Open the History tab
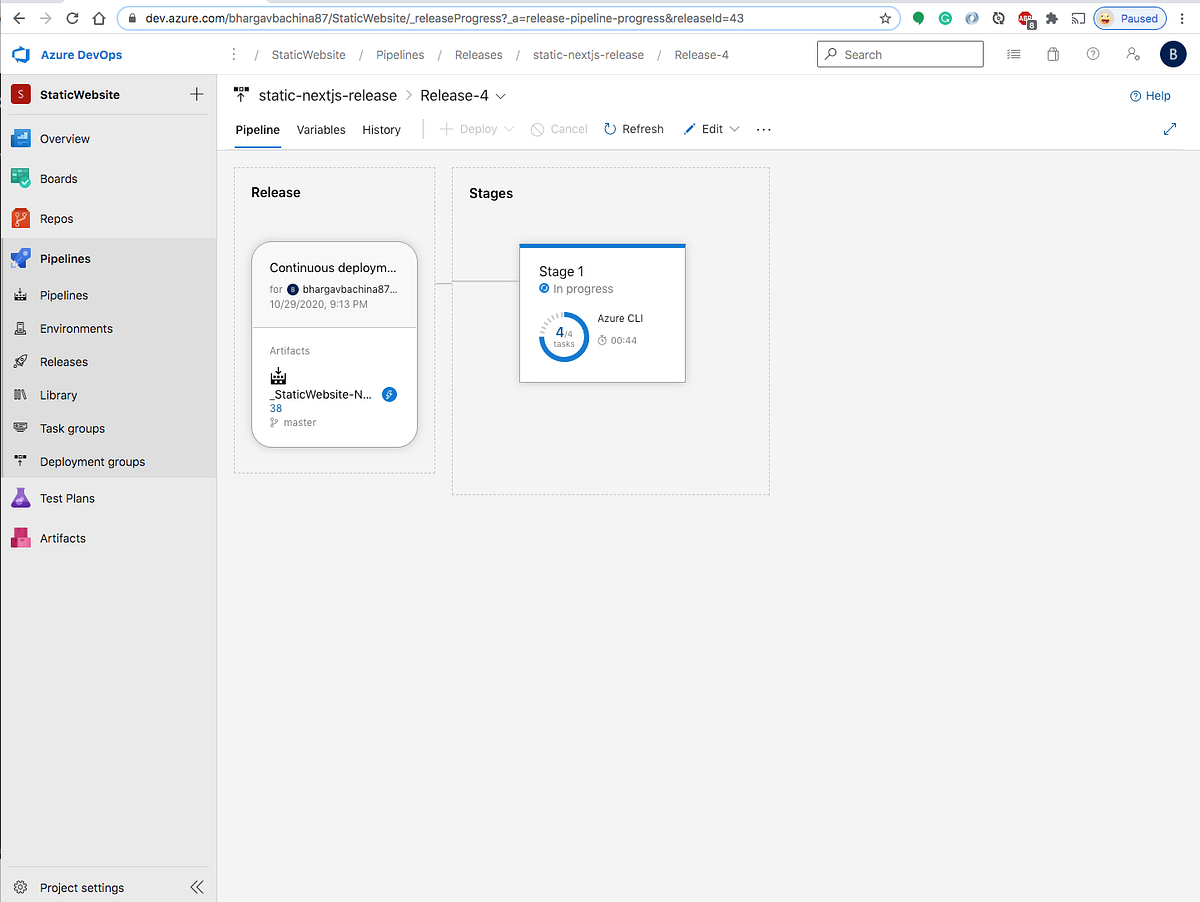The image size is (1200, 902). point(381,129)
